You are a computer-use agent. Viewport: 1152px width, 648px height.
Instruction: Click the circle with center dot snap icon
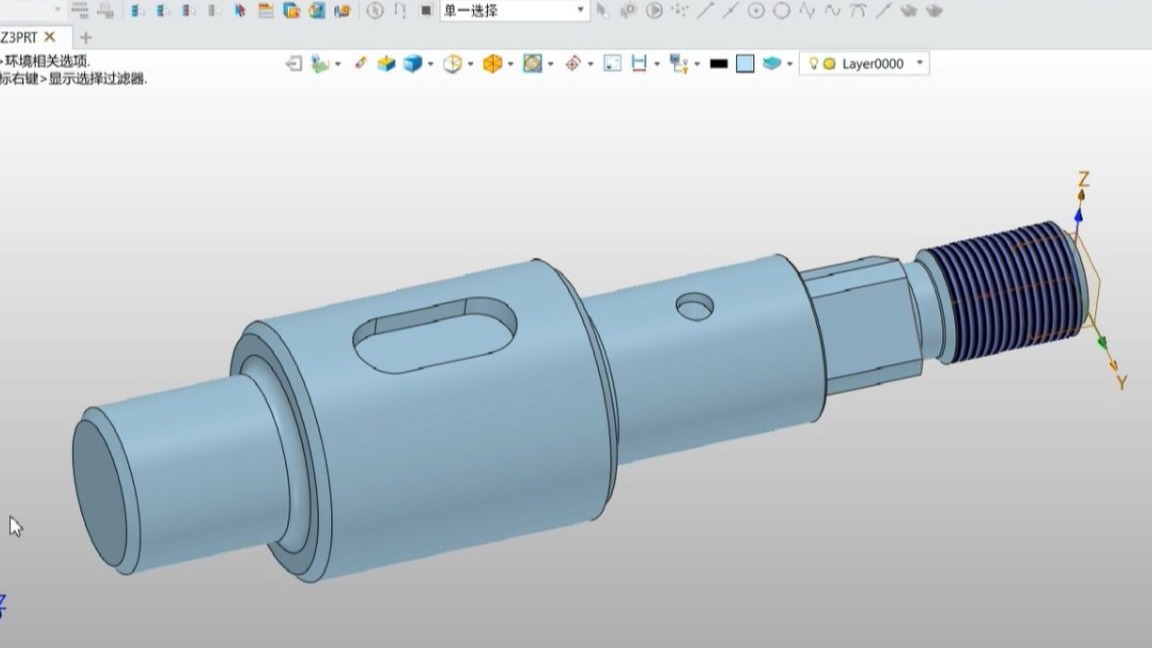click(756, 10)
